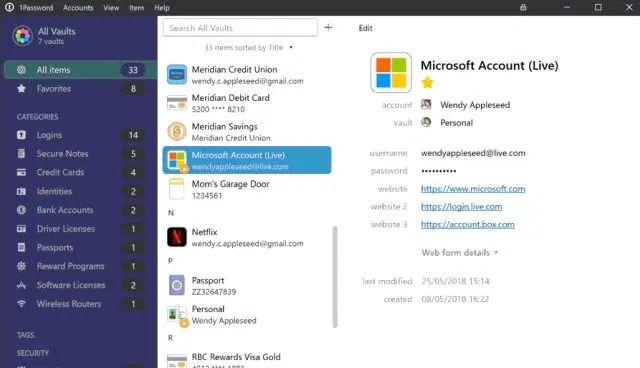
Task: Open the https://login.live.com link
Action: (x=462, y=207)
